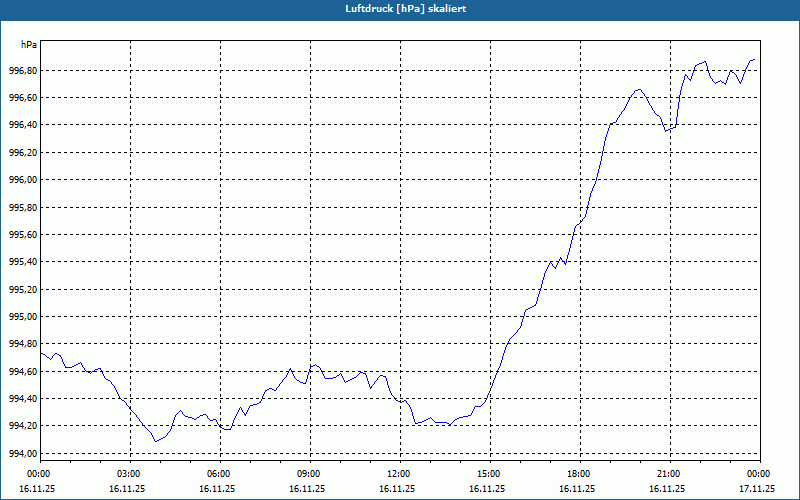The height and width of the screenshot is (500, 800).
Task: Click the 996,20 y-axis value
Action: point(23,153)
